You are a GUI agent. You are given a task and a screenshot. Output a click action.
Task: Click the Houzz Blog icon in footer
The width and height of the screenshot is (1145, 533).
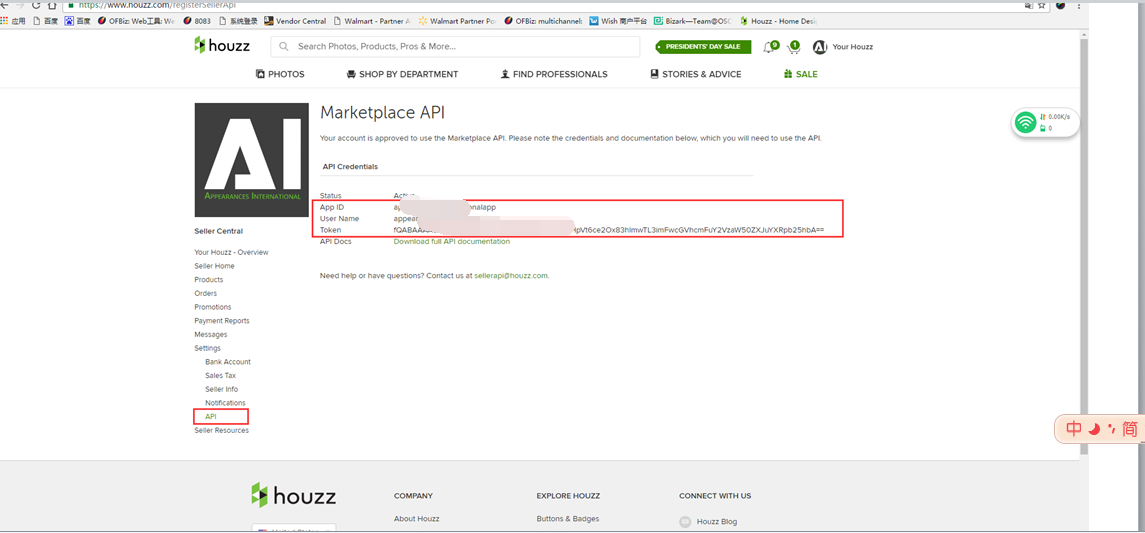(685, 521)
